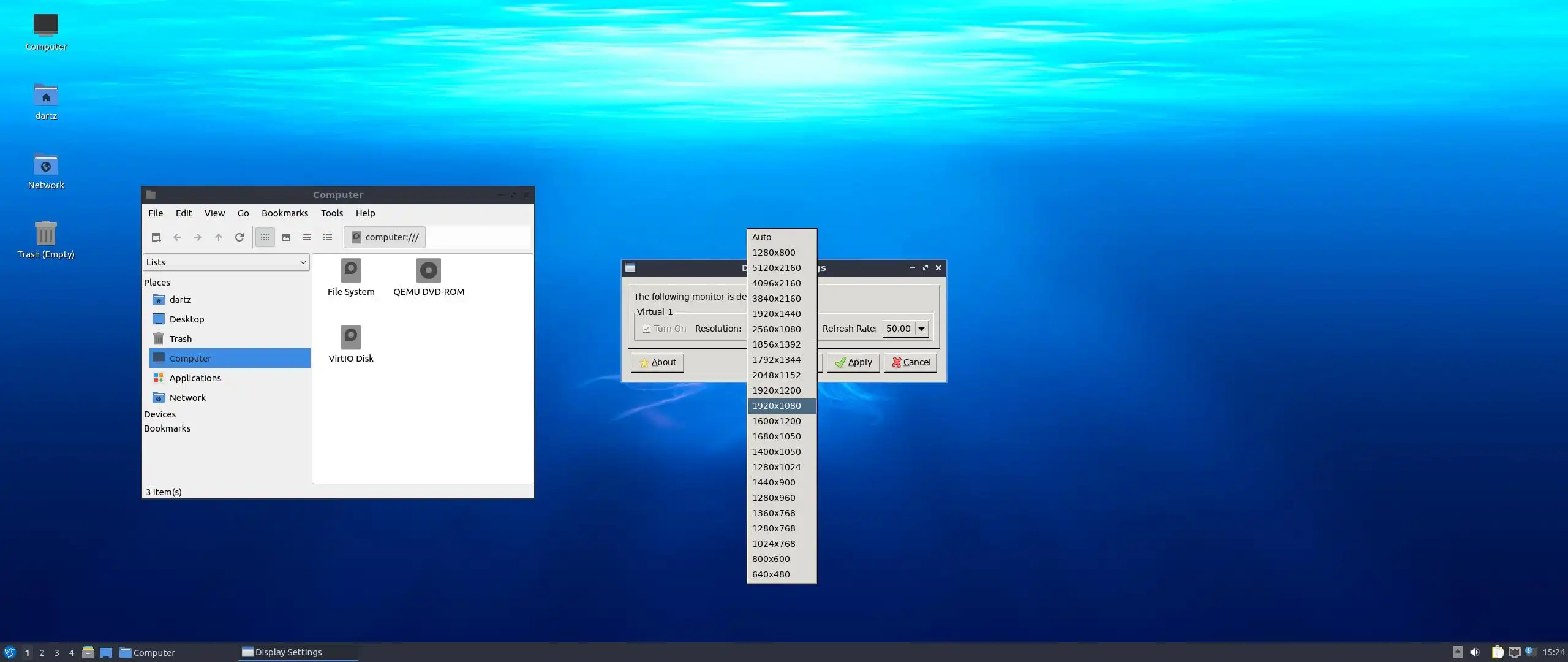Open the Bookmarks menu
The width and height of the screenshot is (1568, 662).
pyautogui.click(x=284, y=213)
